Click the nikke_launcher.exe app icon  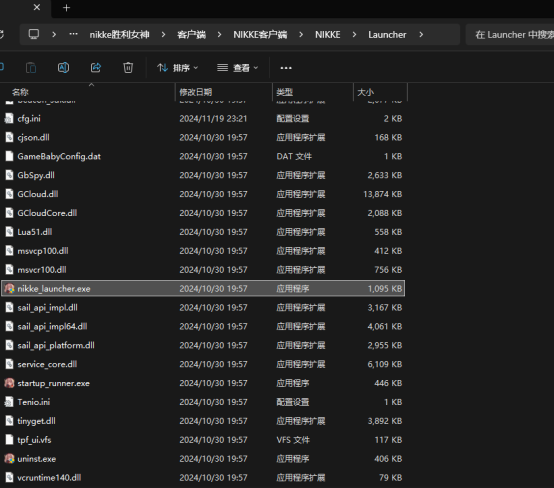(10, 289)
